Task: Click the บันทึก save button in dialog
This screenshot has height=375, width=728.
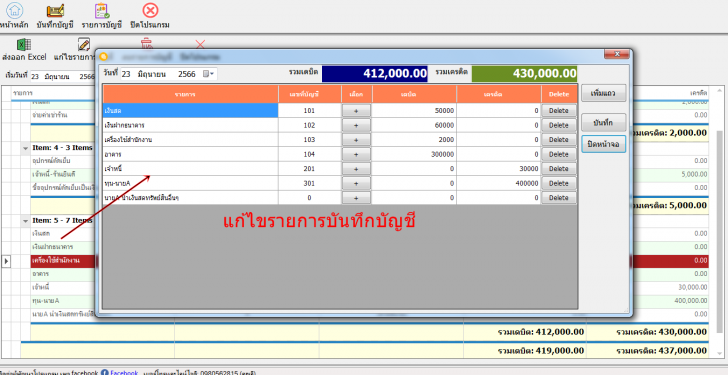Action: point(604,123)
